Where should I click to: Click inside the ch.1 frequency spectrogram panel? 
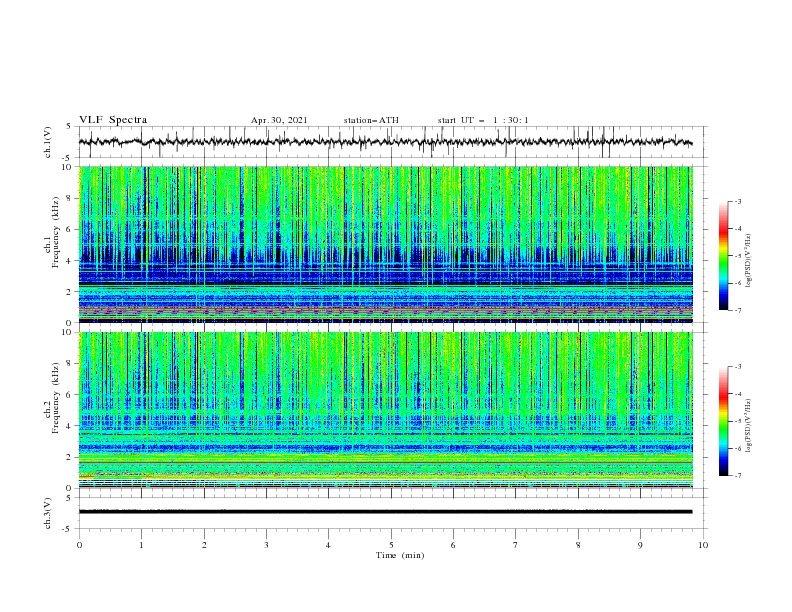tap(386, 244)
